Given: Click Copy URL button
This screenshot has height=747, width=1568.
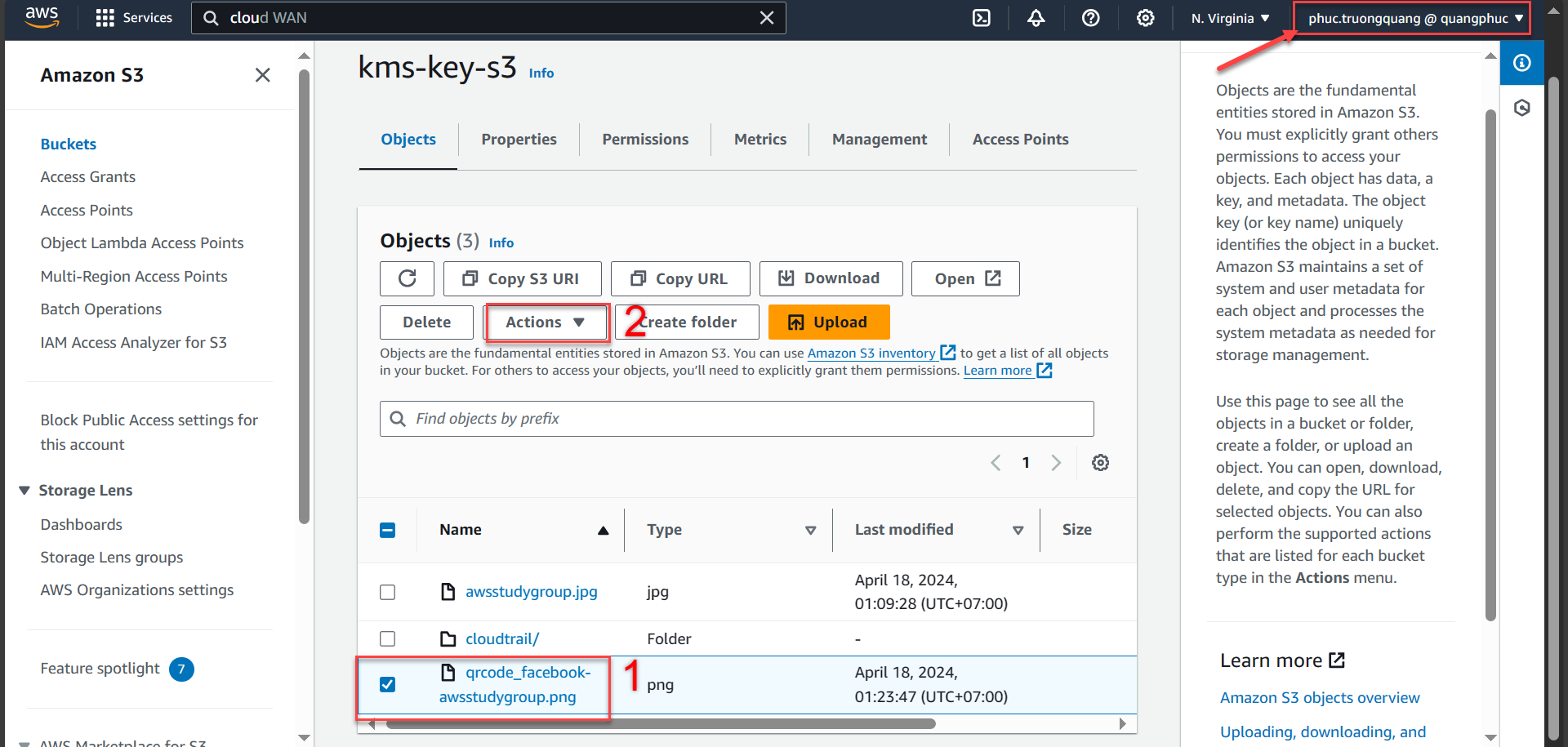Looking at the screenshot, I should click(x=680, y=278).
